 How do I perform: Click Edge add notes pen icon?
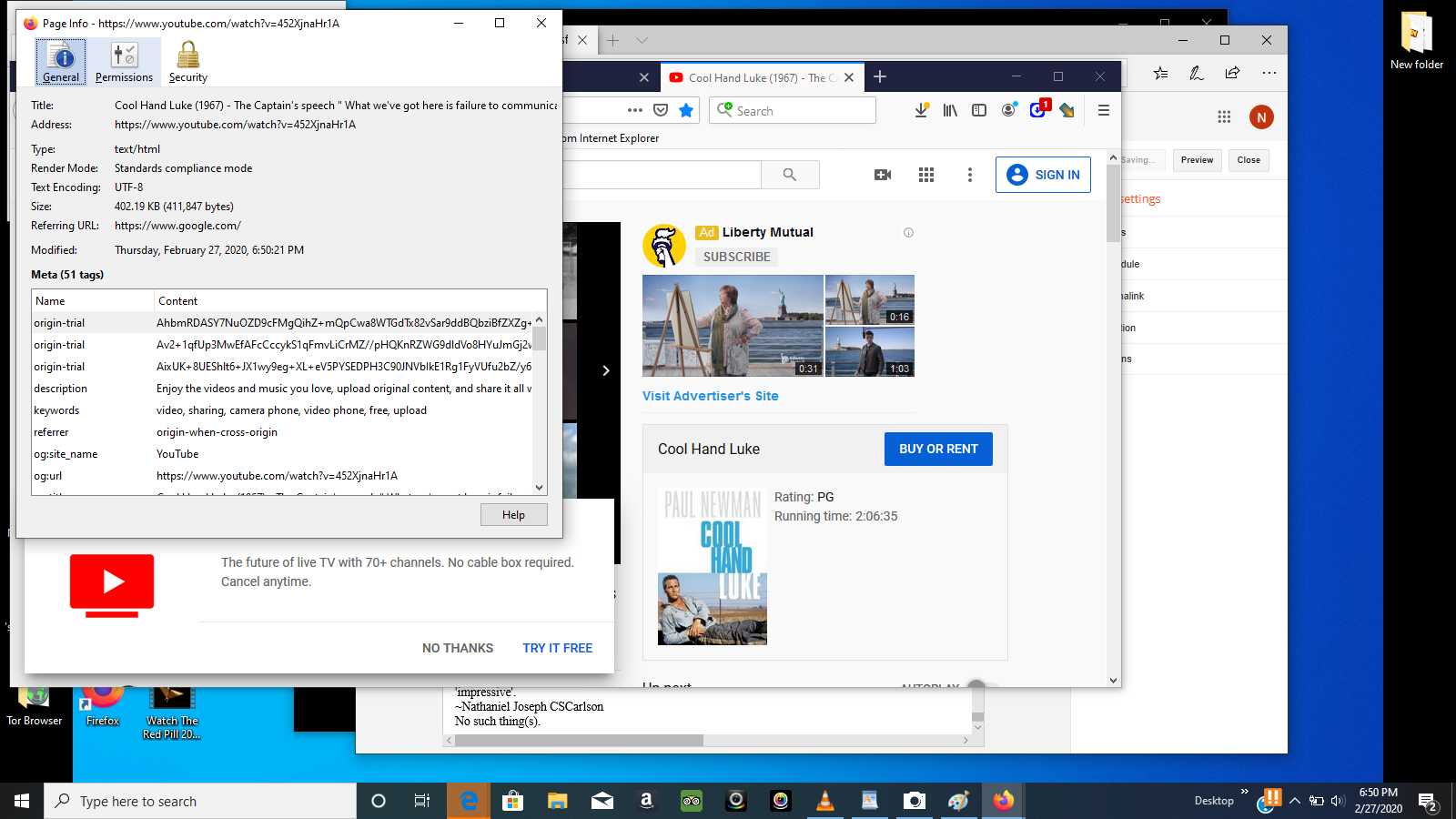tap(1197, 73)
